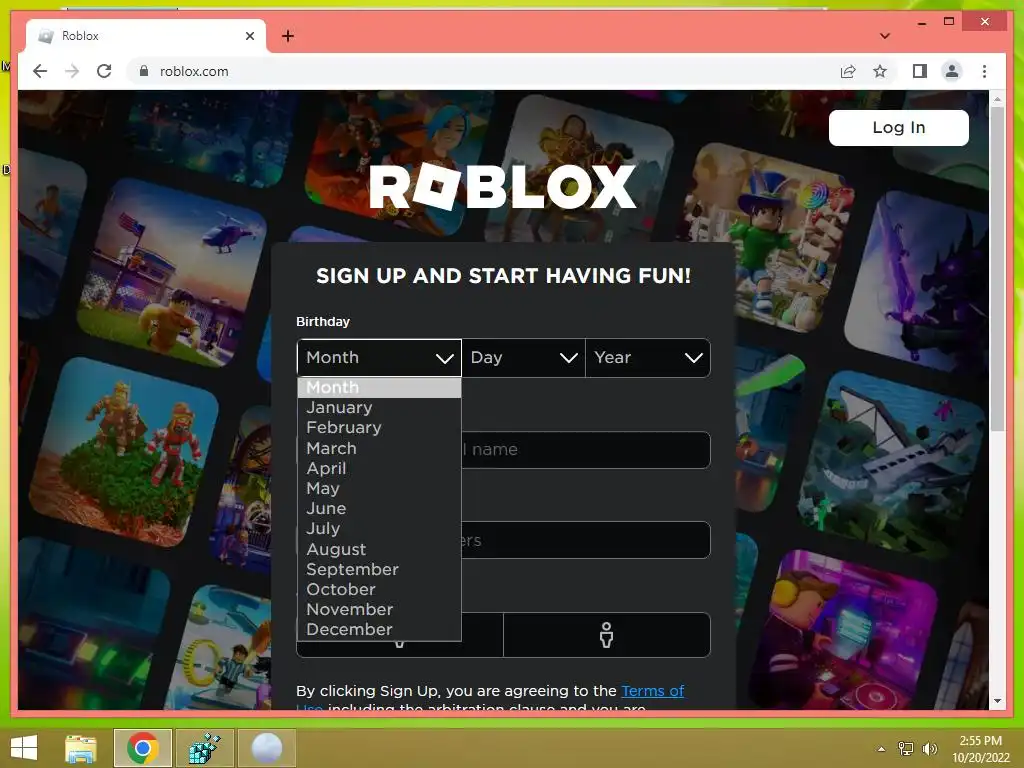Open the Chrome three-dot menu
Image resolution: width=1024 pixels, height=768 pixels.
point(984,71)
